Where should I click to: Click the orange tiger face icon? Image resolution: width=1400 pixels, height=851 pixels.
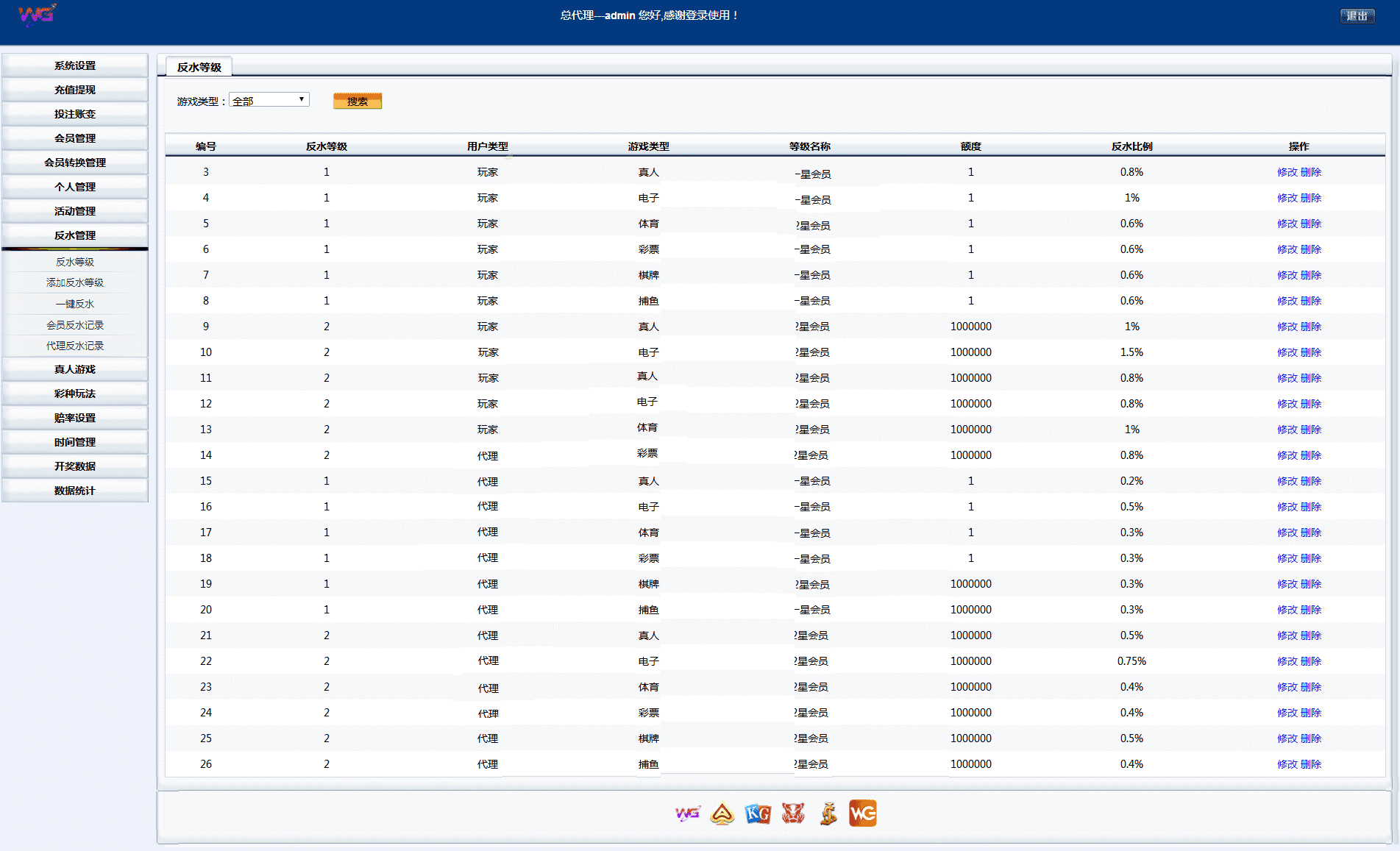[793, 813]
